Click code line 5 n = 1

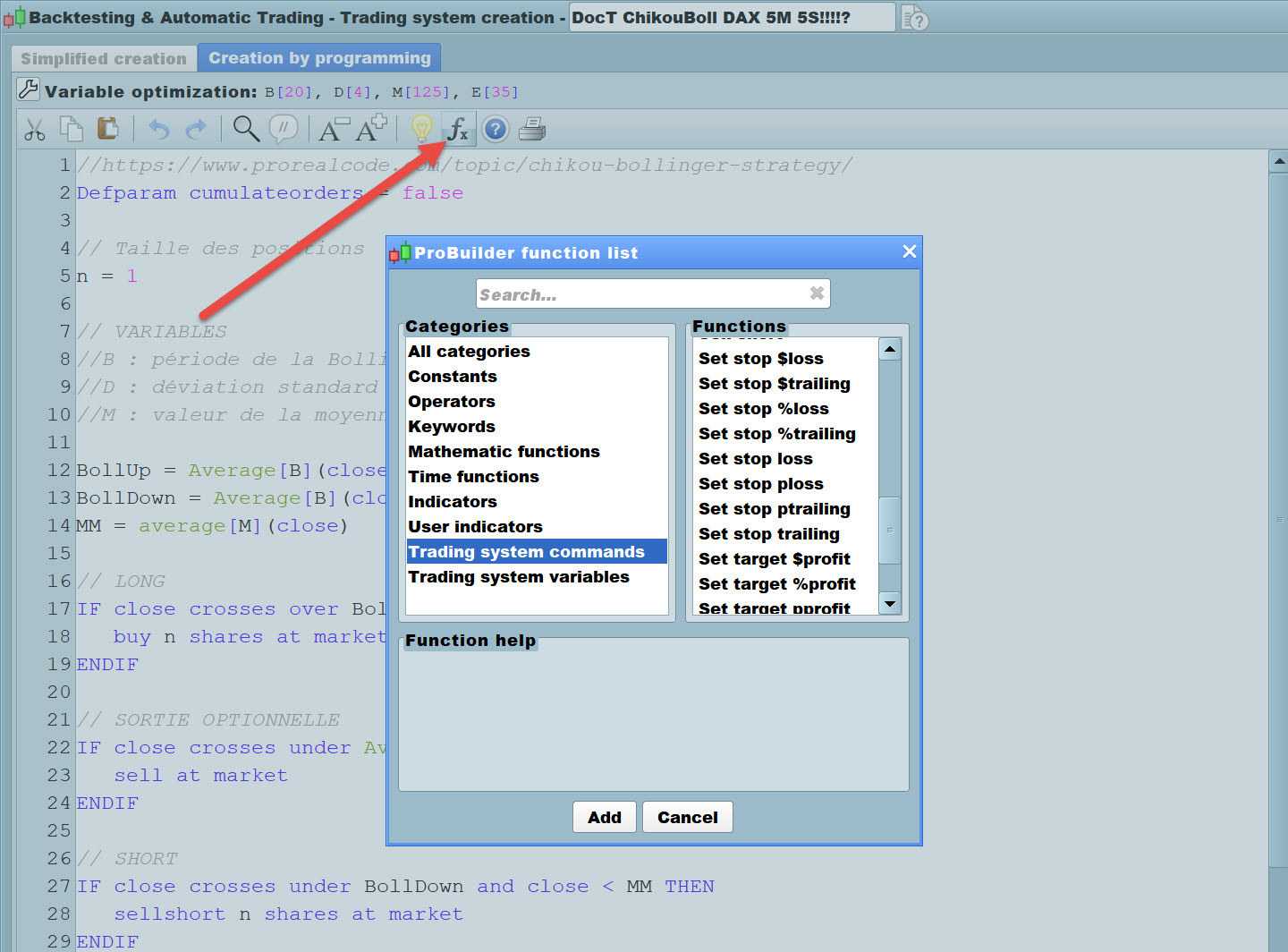click(x=107, y=276)
